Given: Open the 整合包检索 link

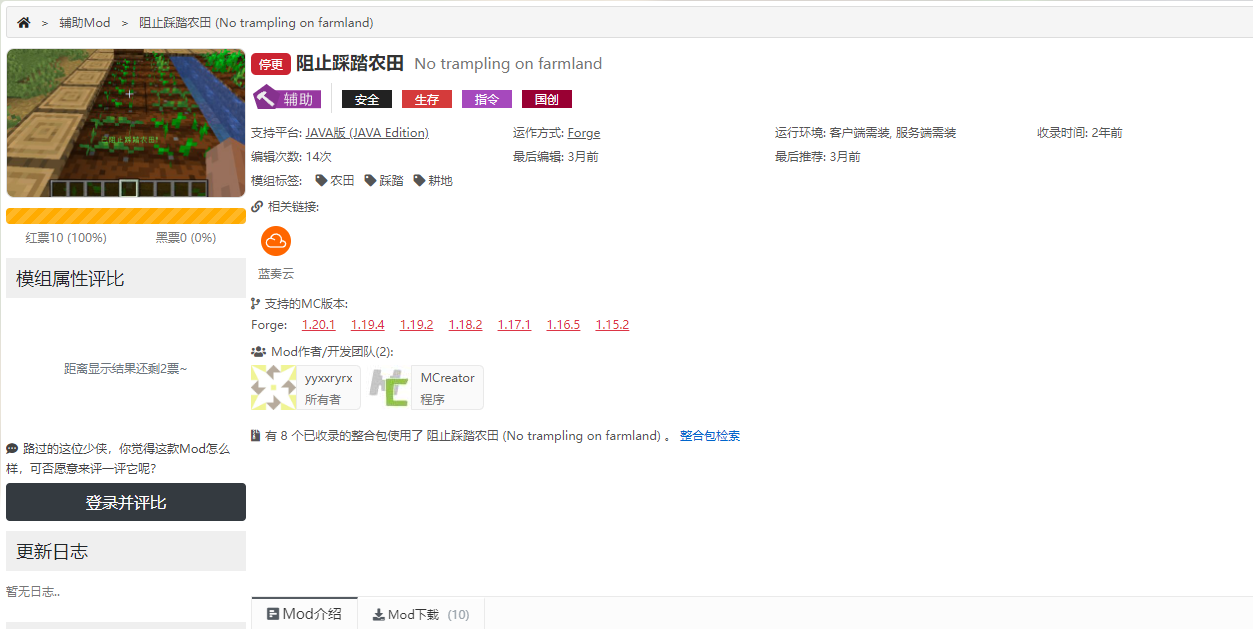Looking at the screenshot, I should click(x=710, y=436).
